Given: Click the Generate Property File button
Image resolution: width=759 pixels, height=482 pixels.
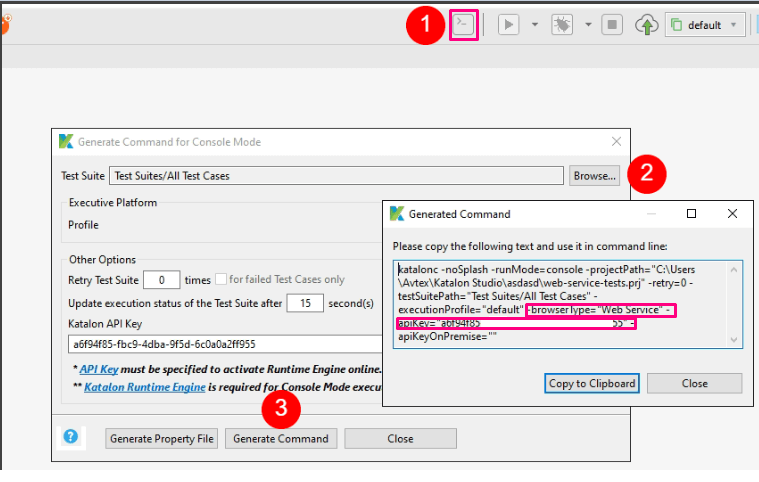Looking at the screenshot, I should (160, 438).
